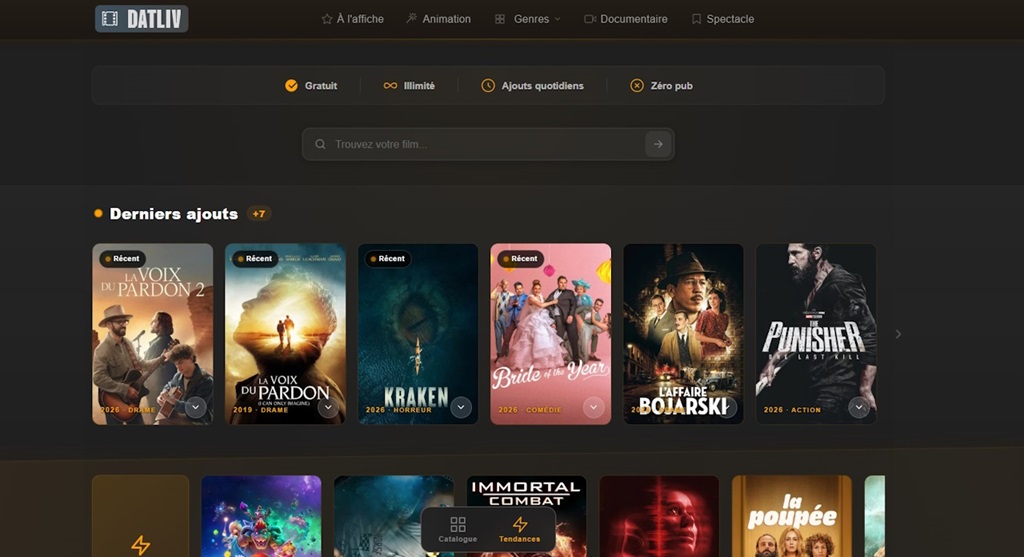Switch to the Catalogue tab

(x=458, y=530)
